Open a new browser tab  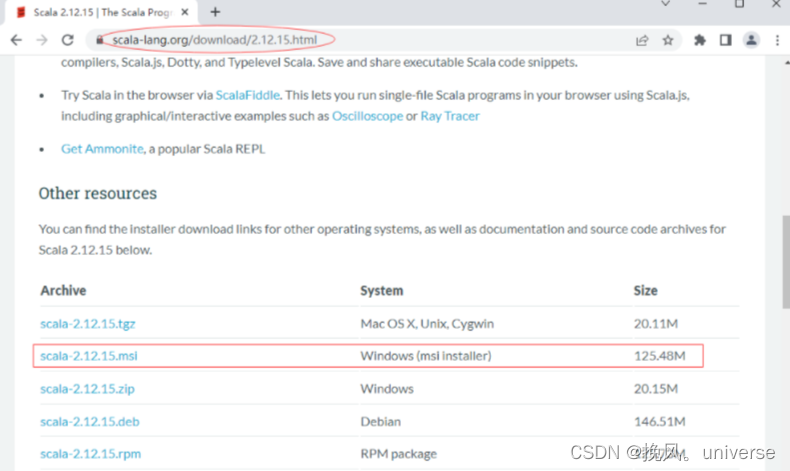[215, 12]
